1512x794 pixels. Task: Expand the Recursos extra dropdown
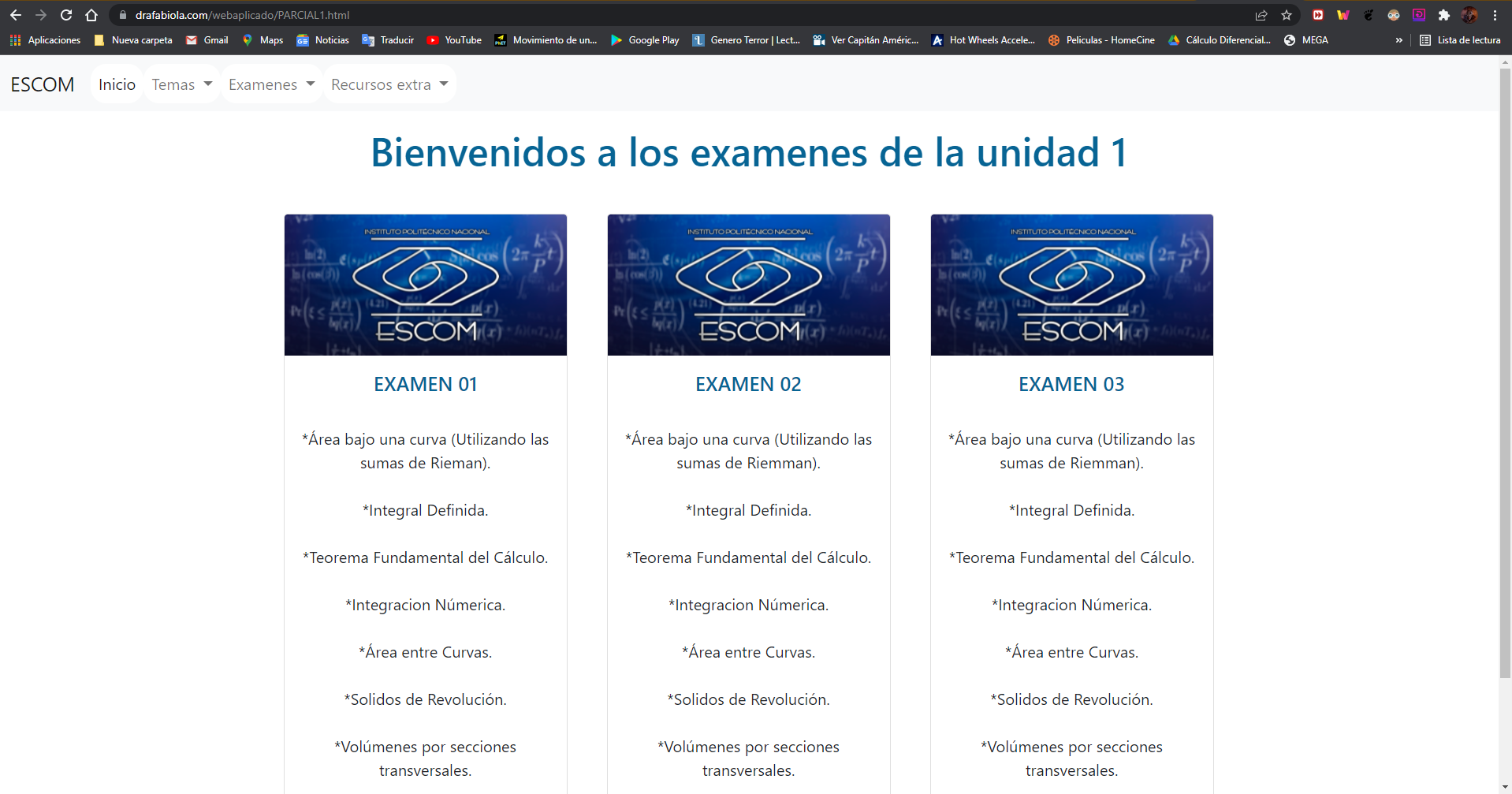[389, 84]
